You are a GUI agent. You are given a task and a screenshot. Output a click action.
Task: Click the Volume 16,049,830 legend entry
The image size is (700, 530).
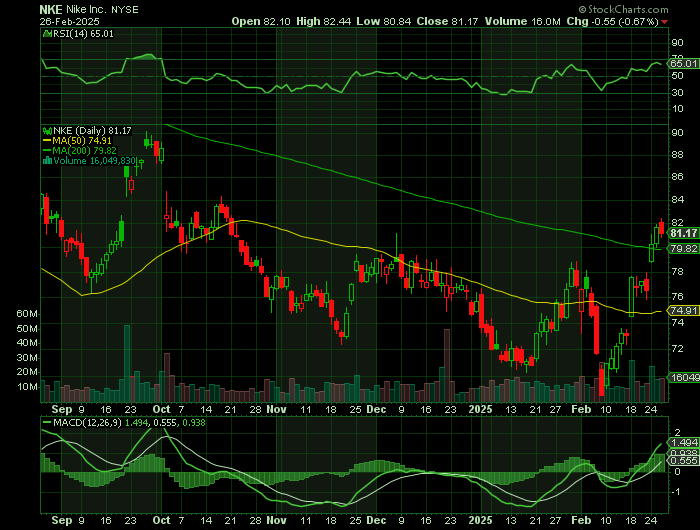point(94,161)
